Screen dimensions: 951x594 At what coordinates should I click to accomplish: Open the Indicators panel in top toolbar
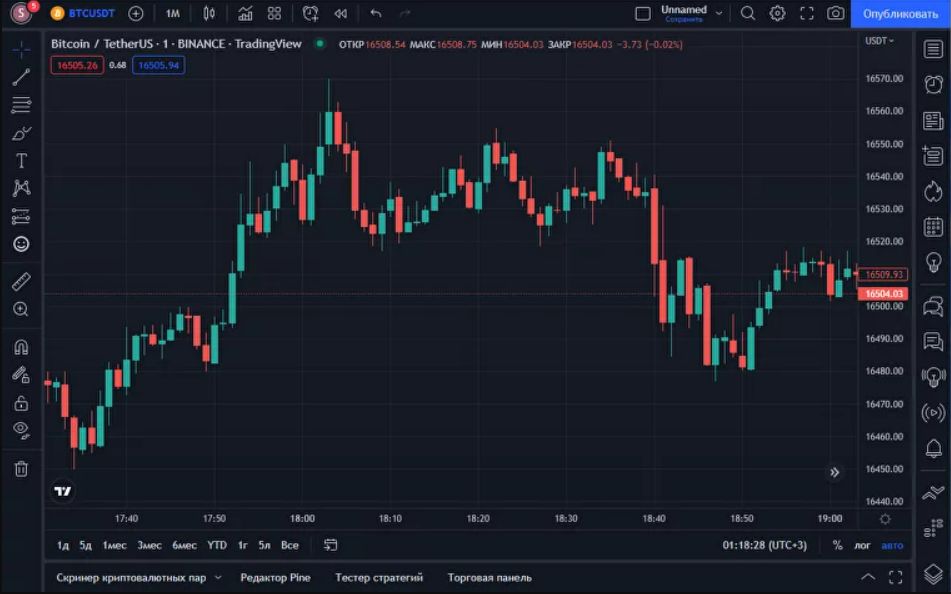[x=244, y=14]
